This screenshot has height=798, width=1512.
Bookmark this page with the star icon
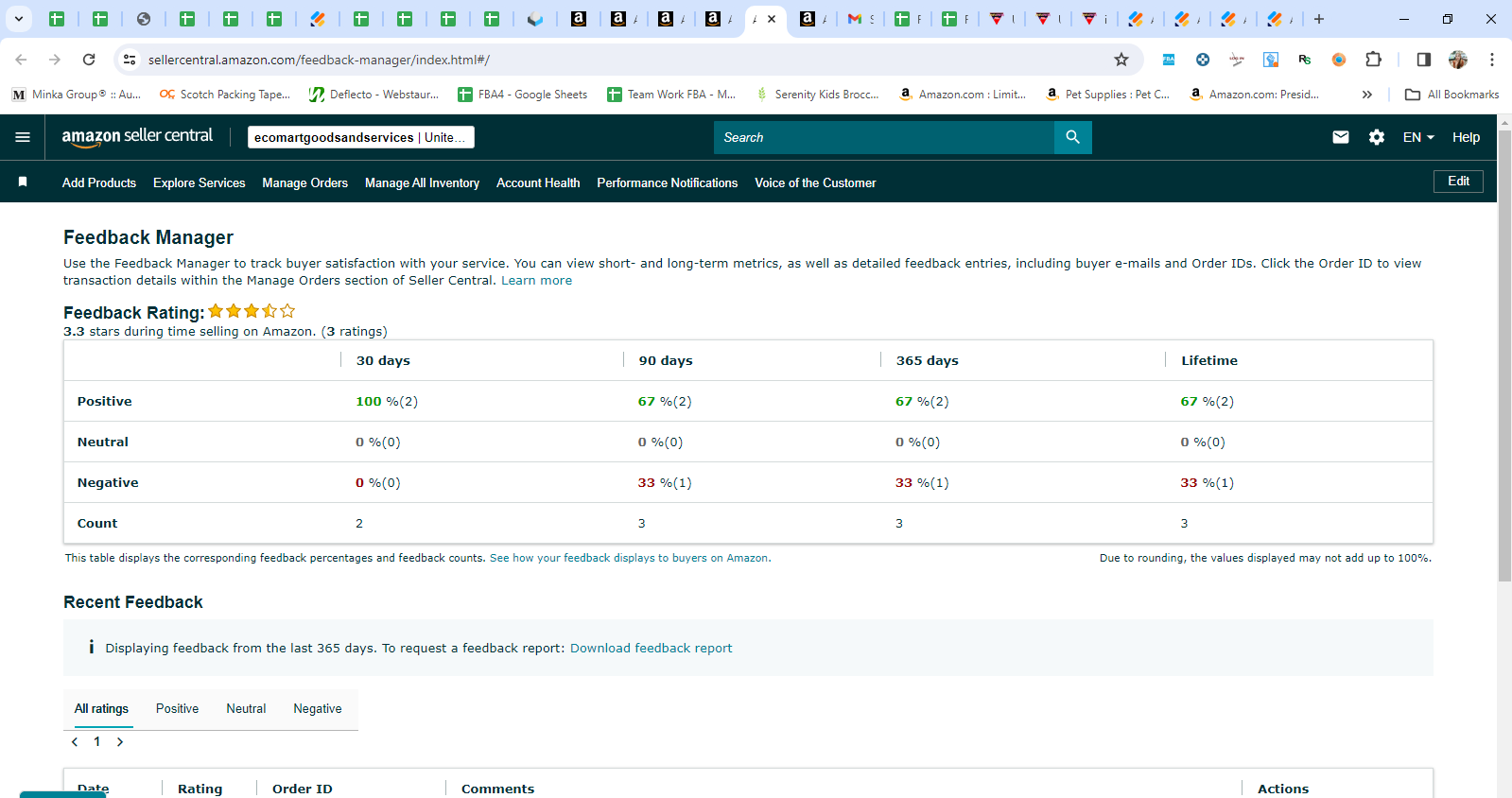[x=1121, y=60]
